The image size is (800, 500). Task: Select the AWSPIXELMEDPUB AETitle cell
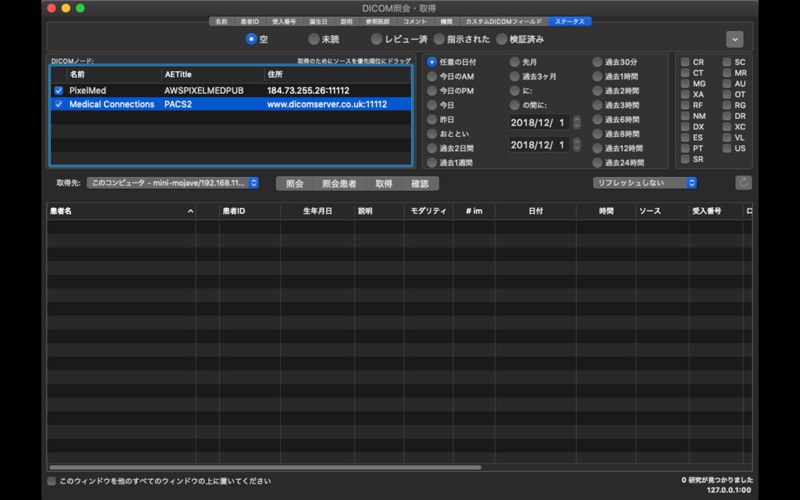pyautogui.click(x=204, y=90)
